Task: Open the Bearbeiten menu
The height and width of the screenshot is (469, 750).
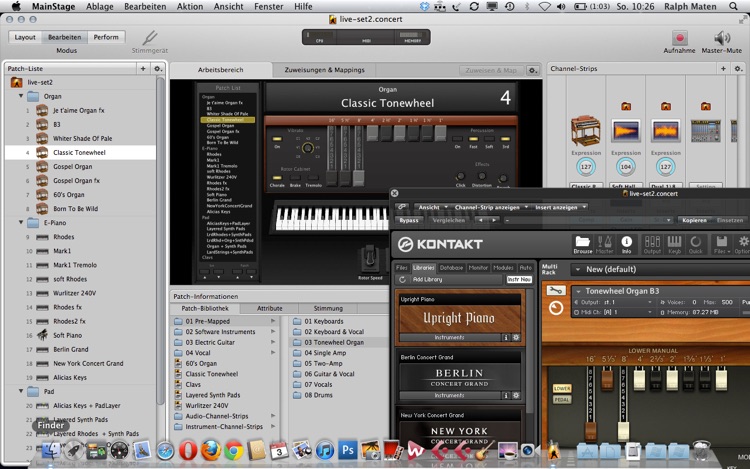Action: [x=145, y=6]
